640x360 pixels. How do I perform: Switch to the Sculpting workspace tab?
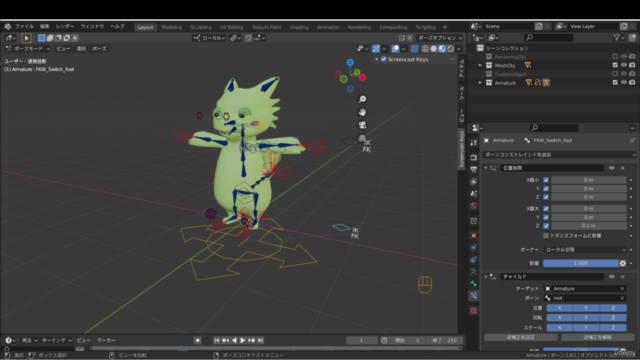(x=201, y=27)
